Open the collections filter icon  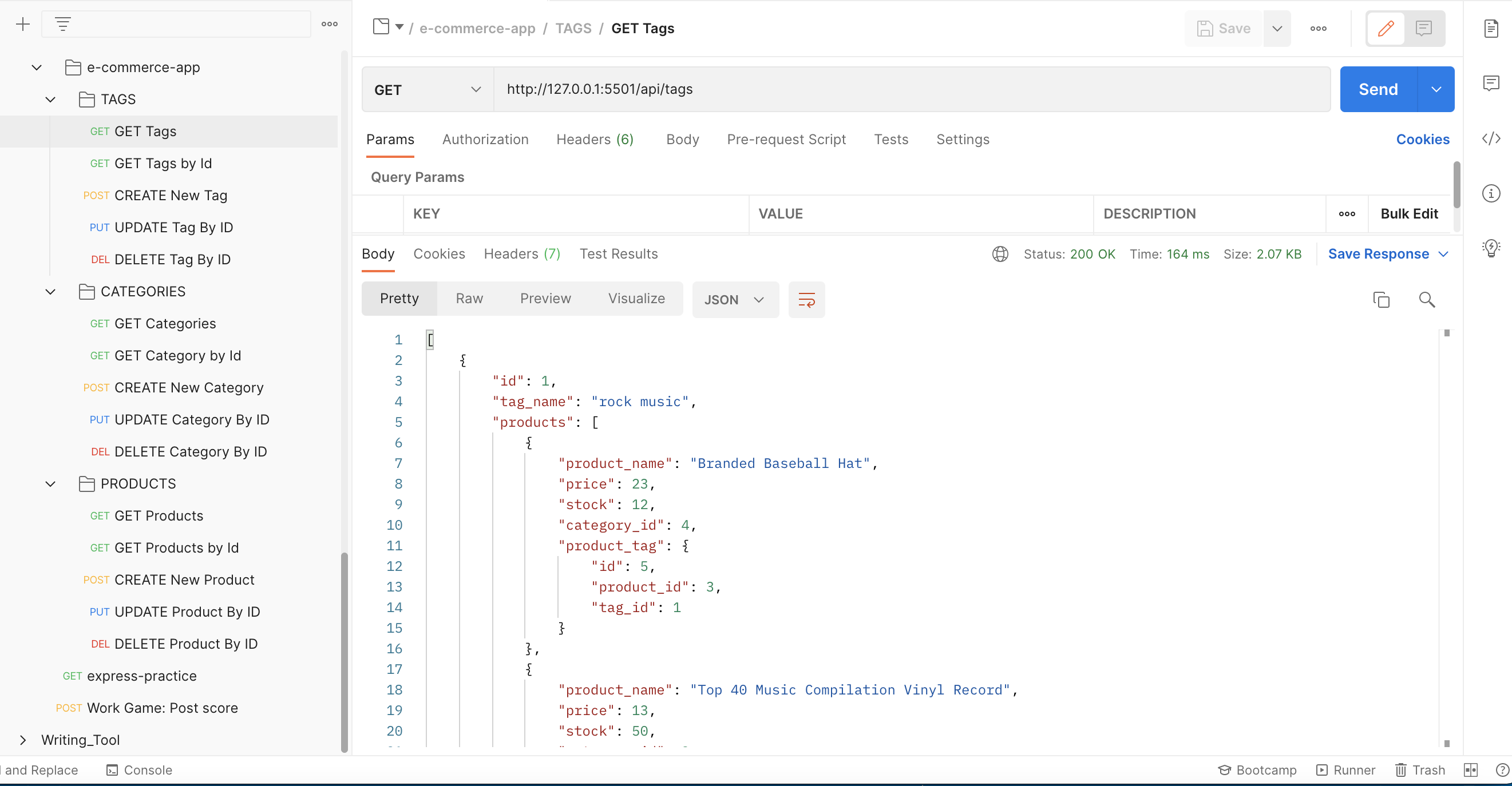(63, 24)
